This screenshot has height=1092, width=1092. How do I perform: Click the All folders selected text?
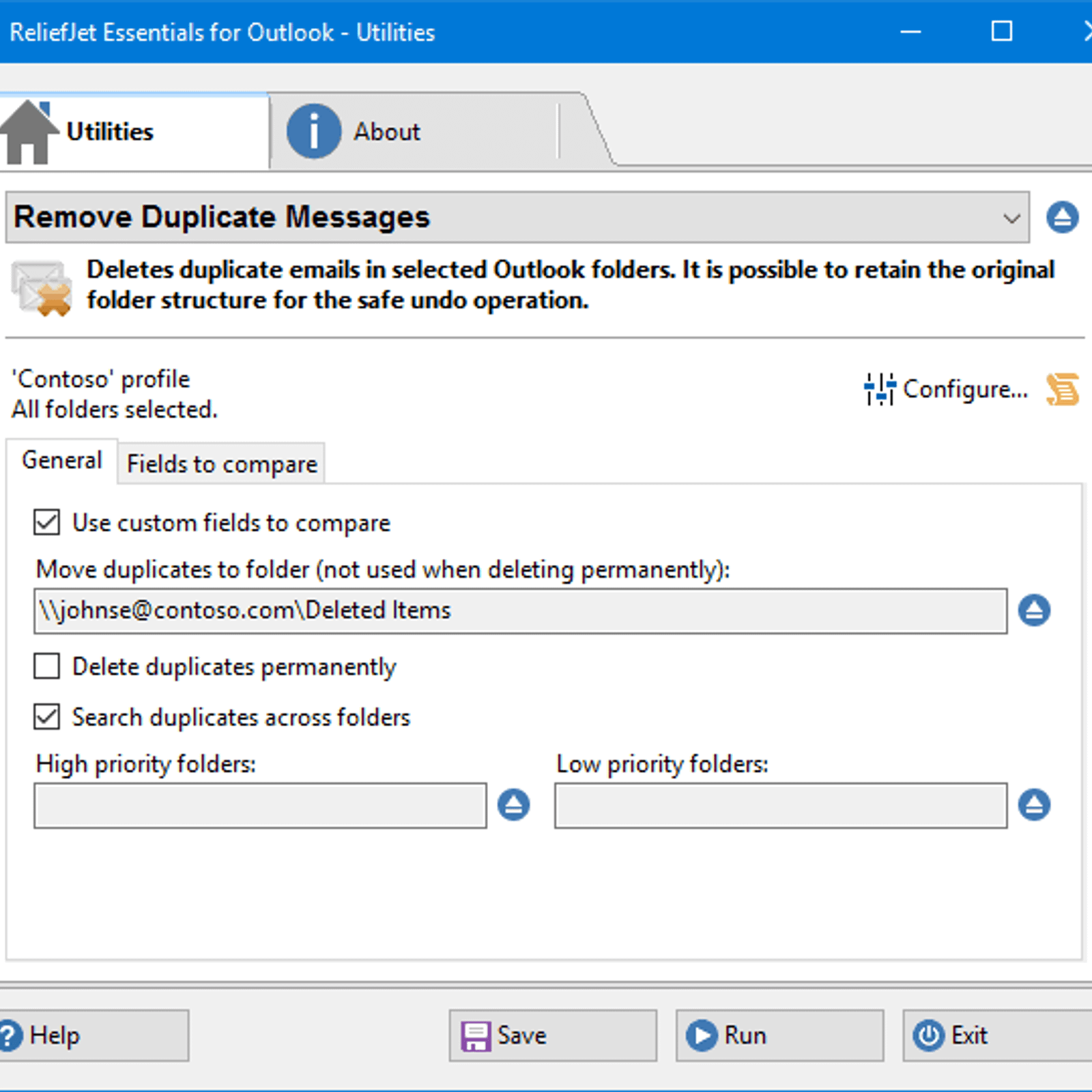point(115,409)
